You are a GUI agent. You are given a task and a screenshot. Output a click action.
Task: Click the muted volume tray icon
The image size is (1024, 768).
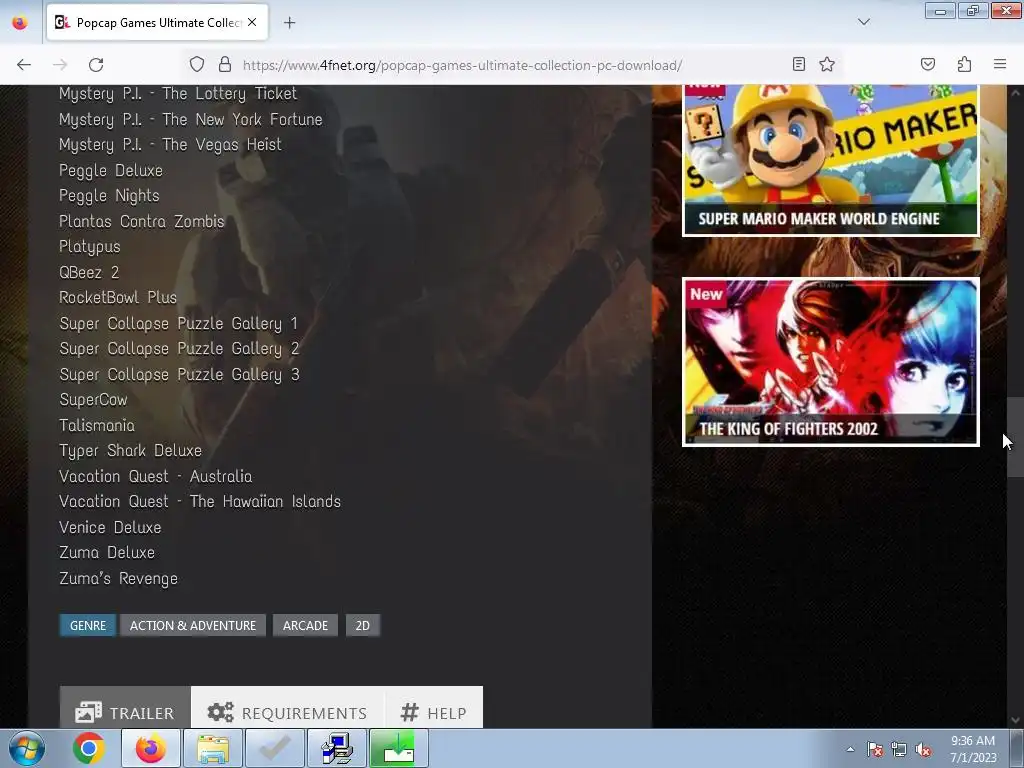923,750
